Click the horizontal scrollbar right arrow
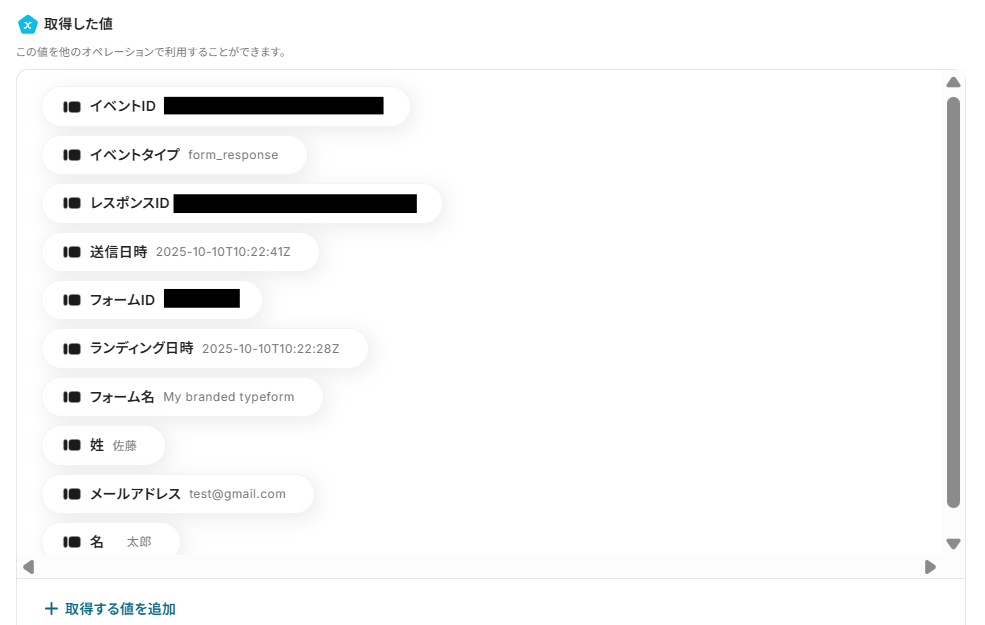The width and height of the screenshot is (985, 625). tap(930, 567)
